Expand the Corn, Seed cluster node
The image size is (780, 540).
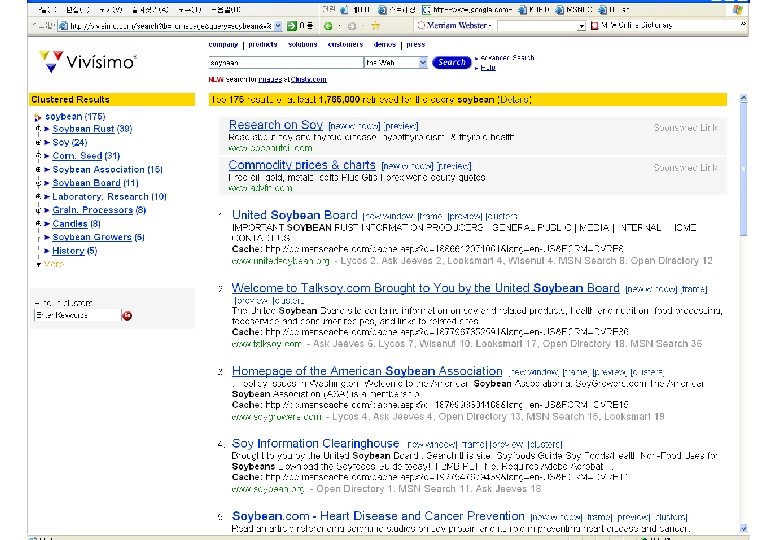tap(38, 156)
